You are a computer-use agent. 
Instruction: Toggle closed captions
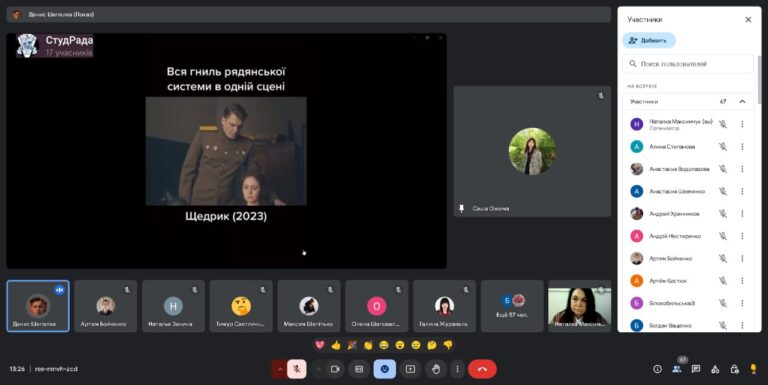coord(359,369)
